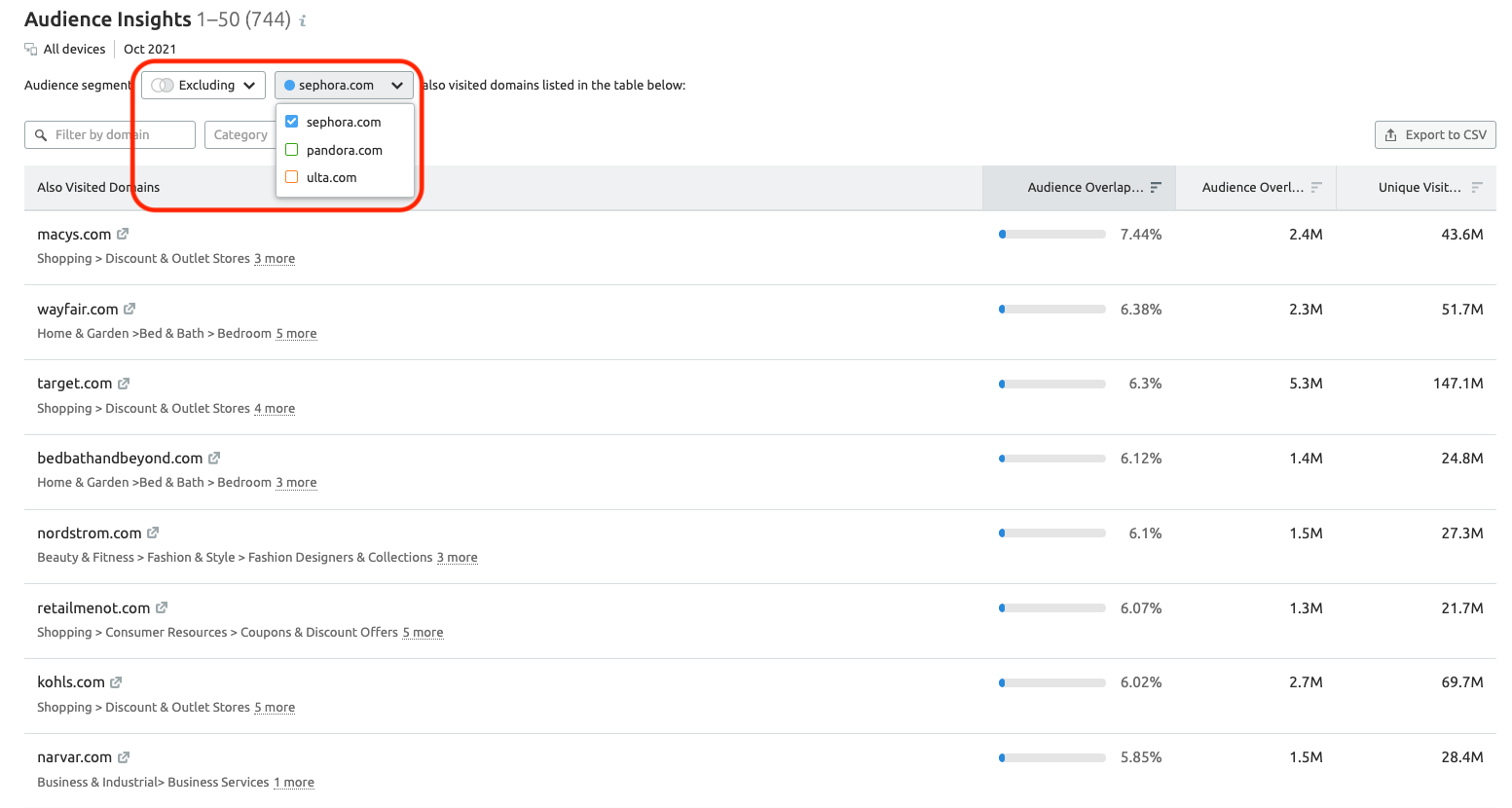Click the 5.3M audience overlap value
This screenshot has width=1512, height=808.
click(x=1306, y=384)
